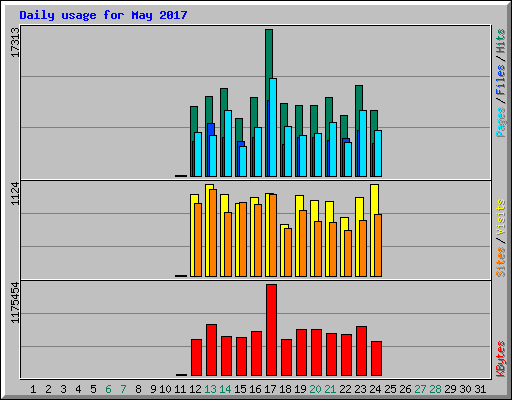Click day 12 label on the date axis
512x400 pixels.
coord(195,389)
